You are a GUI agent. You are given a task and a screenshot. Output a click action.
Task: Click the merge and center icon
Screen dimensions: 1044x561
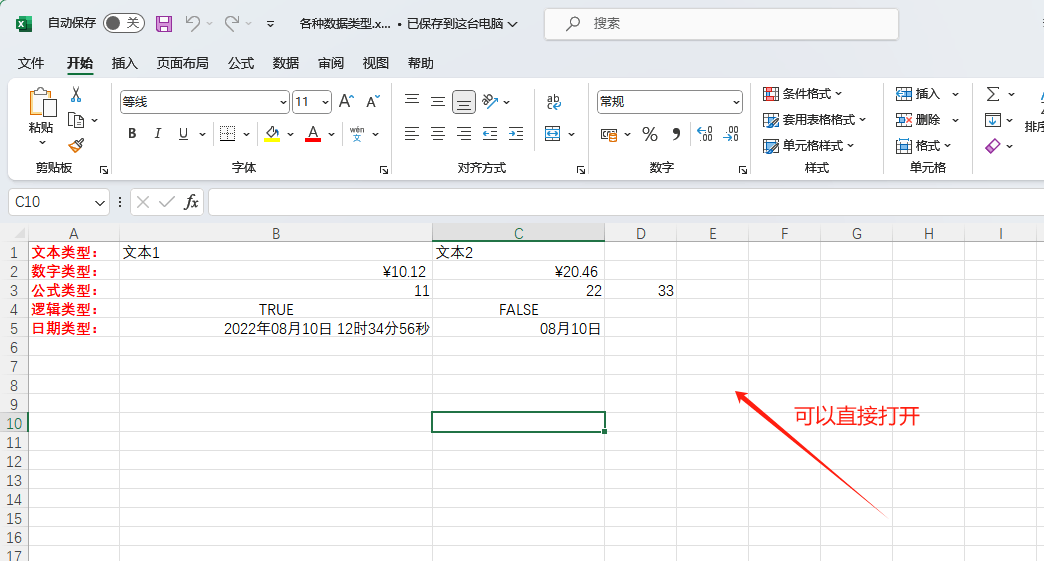[x=553, y=134]
